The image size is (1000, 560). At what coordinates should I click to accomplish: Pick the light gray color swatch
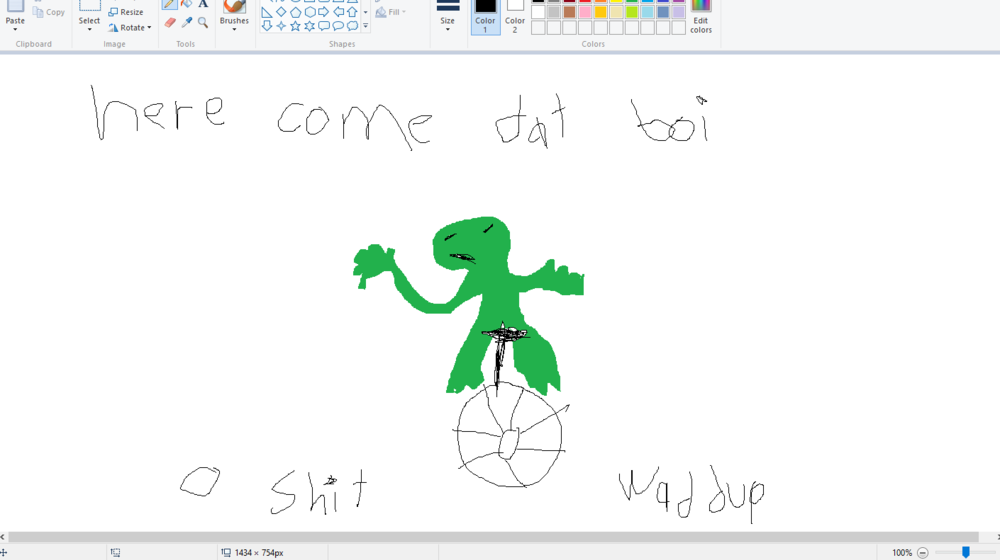(x=554, y=12)
